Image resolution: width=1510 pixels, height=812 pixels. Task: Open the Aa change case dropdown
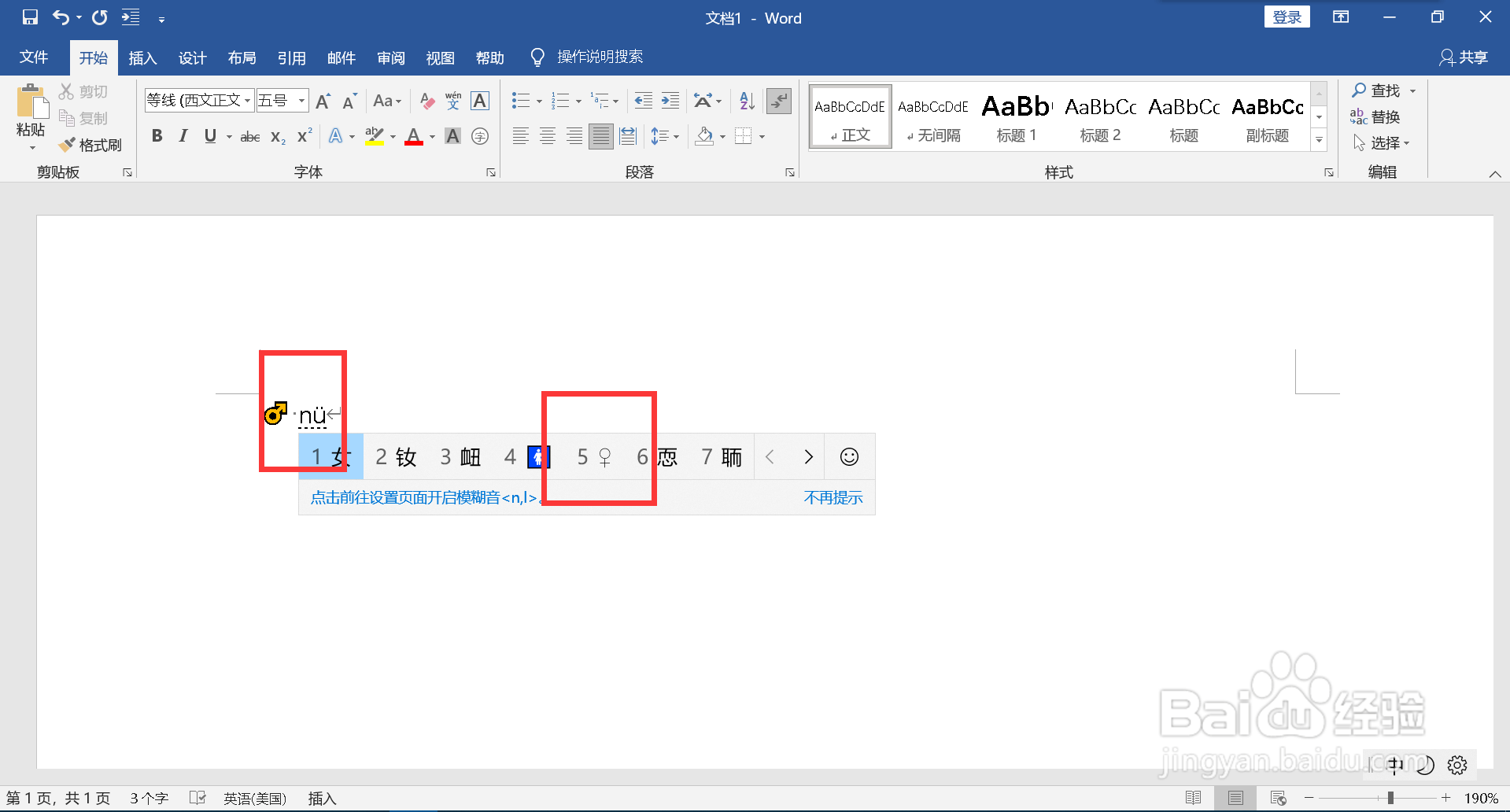387,101
